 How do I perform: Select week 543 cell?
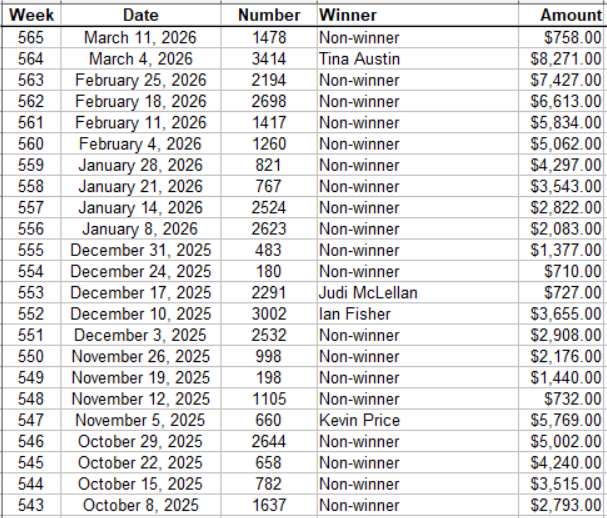click(x=31, y=505)
